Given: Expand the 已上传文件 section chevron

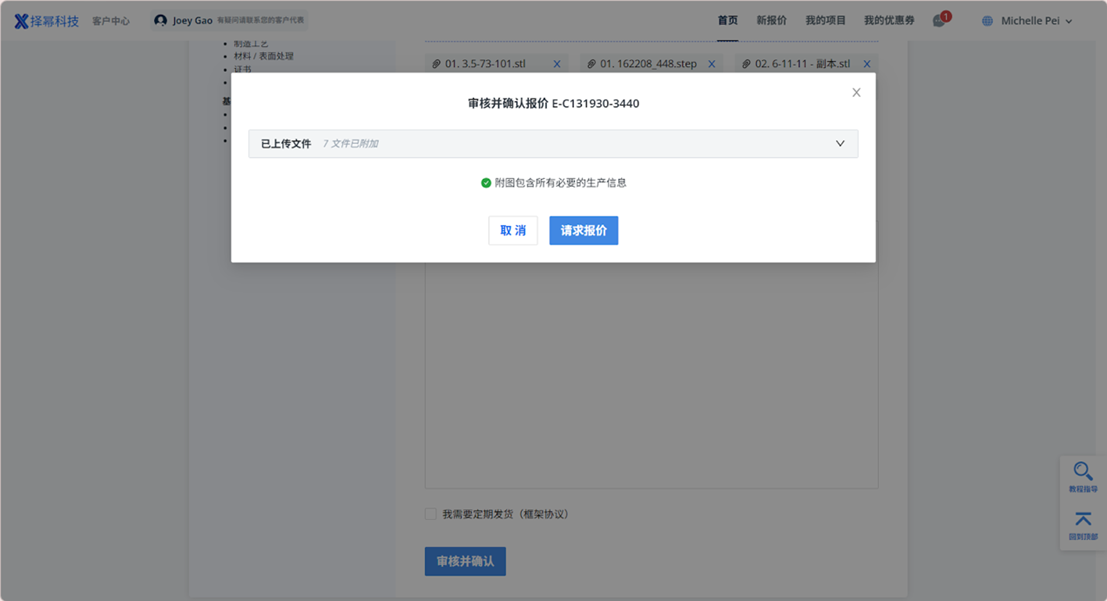Looking at the screenshot, I should click(x=840, y=144).
